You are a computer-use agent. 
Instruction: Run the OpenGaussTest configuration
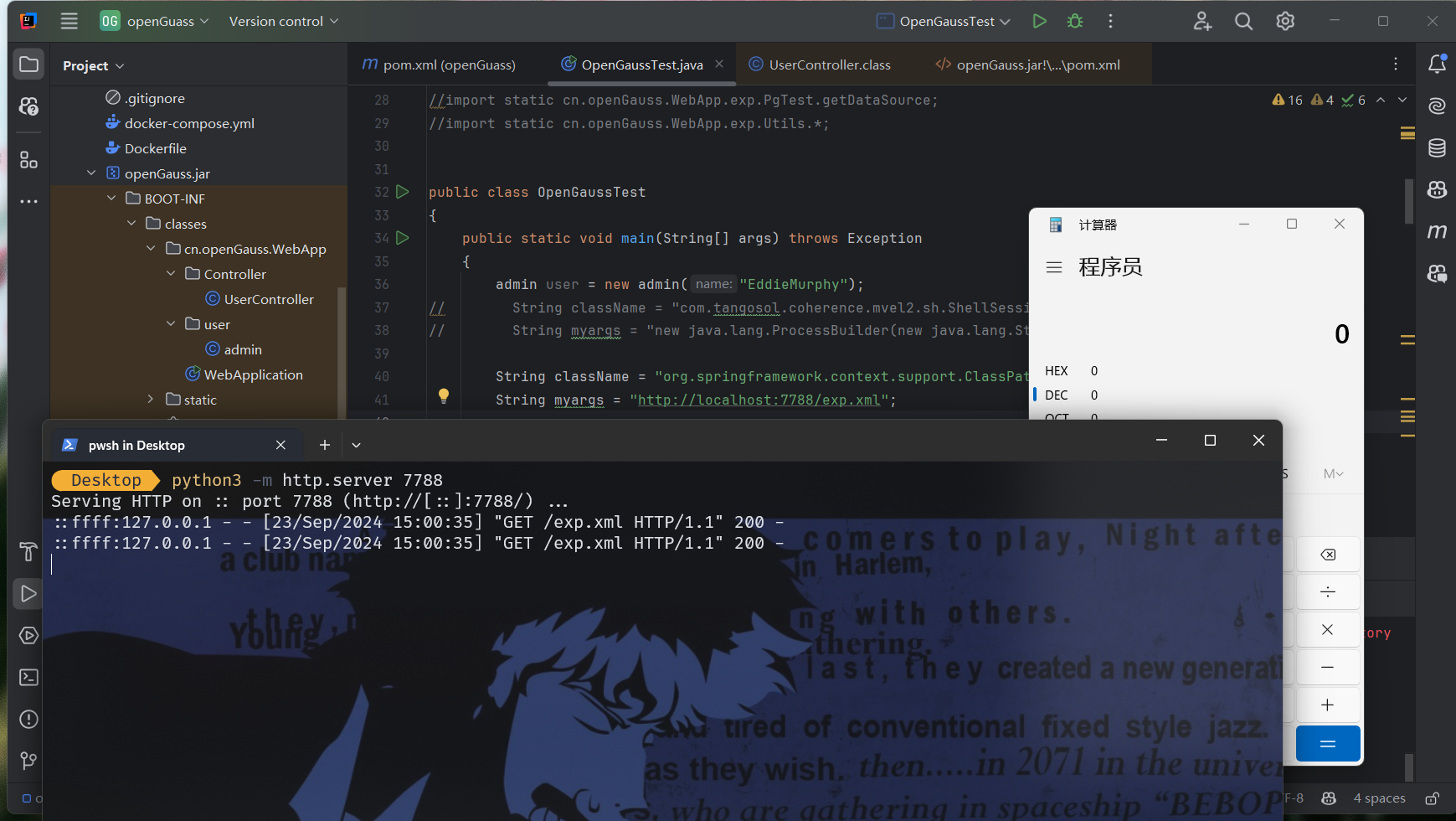coord(1039,21)
